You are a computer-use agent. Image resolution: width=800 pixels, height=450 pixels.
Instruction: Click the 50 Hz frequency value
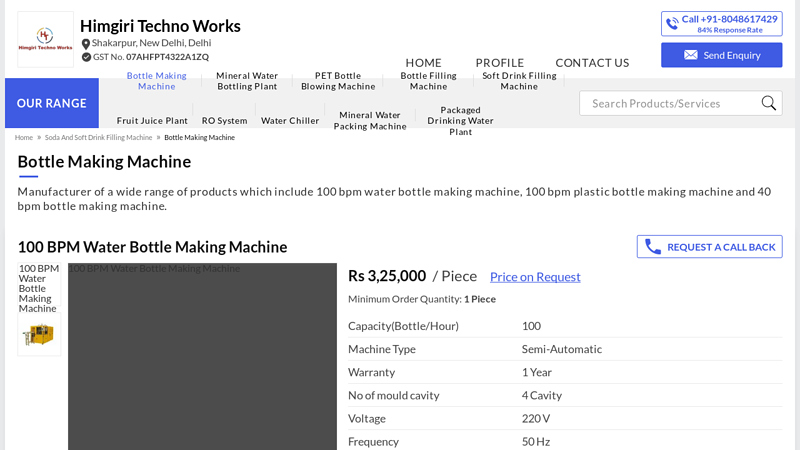pos(536,442)
